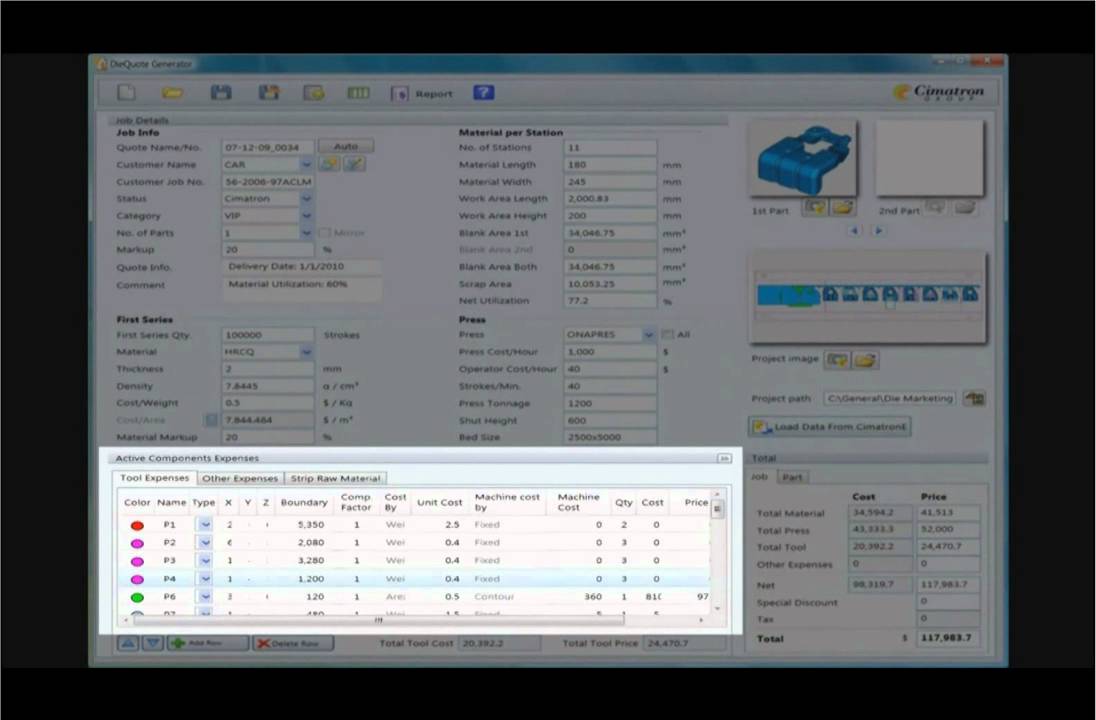This screenshot has height=720, width=1096.
Task: Click the edit customer icon beside Customer Name
Action: coord(354,164)
